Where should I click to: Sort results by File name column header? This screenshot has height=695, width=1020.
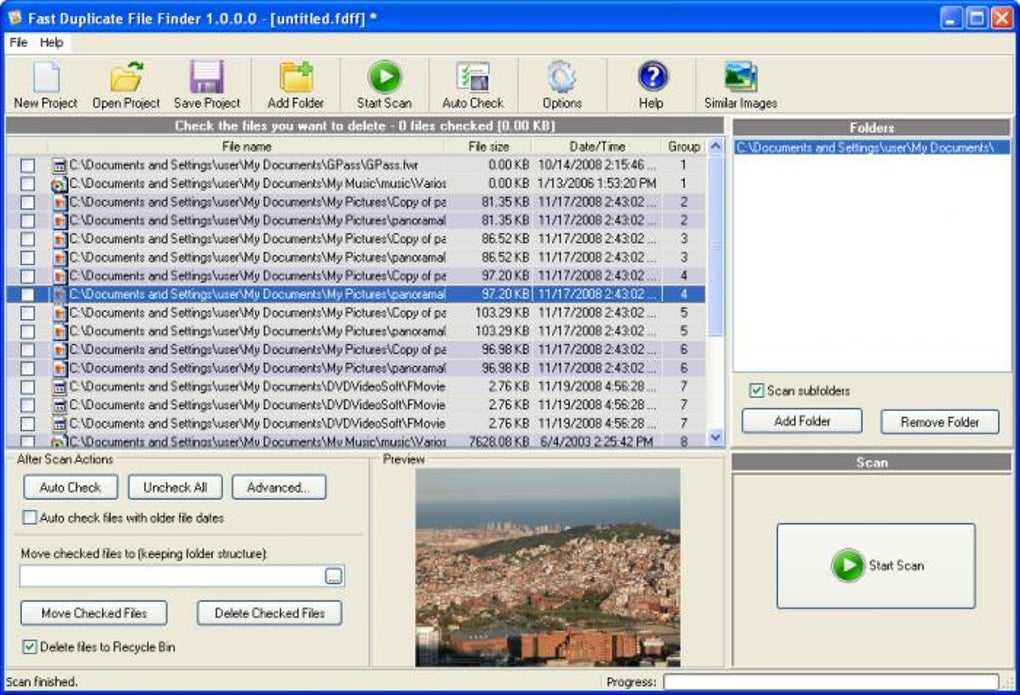point(246,146)
